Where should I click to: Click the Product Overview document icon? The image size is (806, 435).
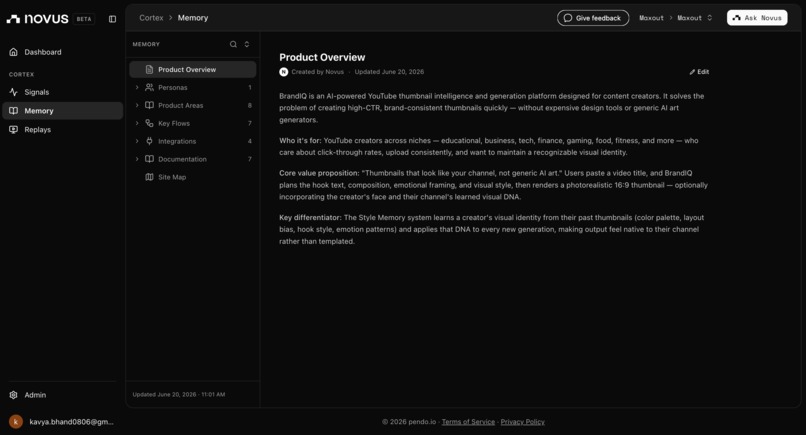coord(149,69)
